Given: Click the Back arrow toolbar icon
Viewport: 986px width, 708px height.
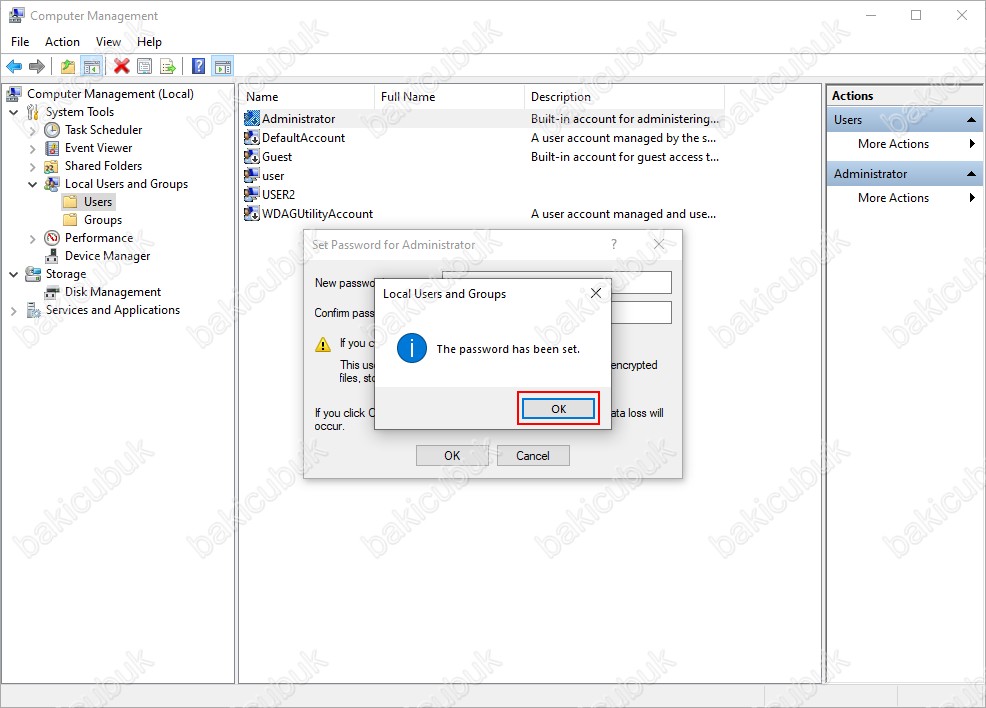Looking at the screenshot, I should pos(14,66).
